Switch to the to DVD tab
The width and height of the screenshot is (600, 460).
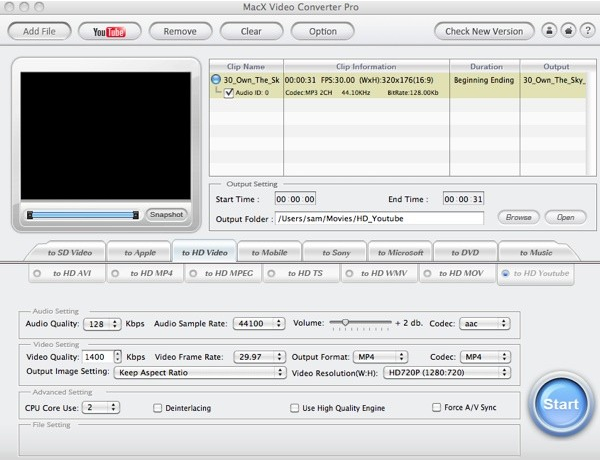[465, 253]
